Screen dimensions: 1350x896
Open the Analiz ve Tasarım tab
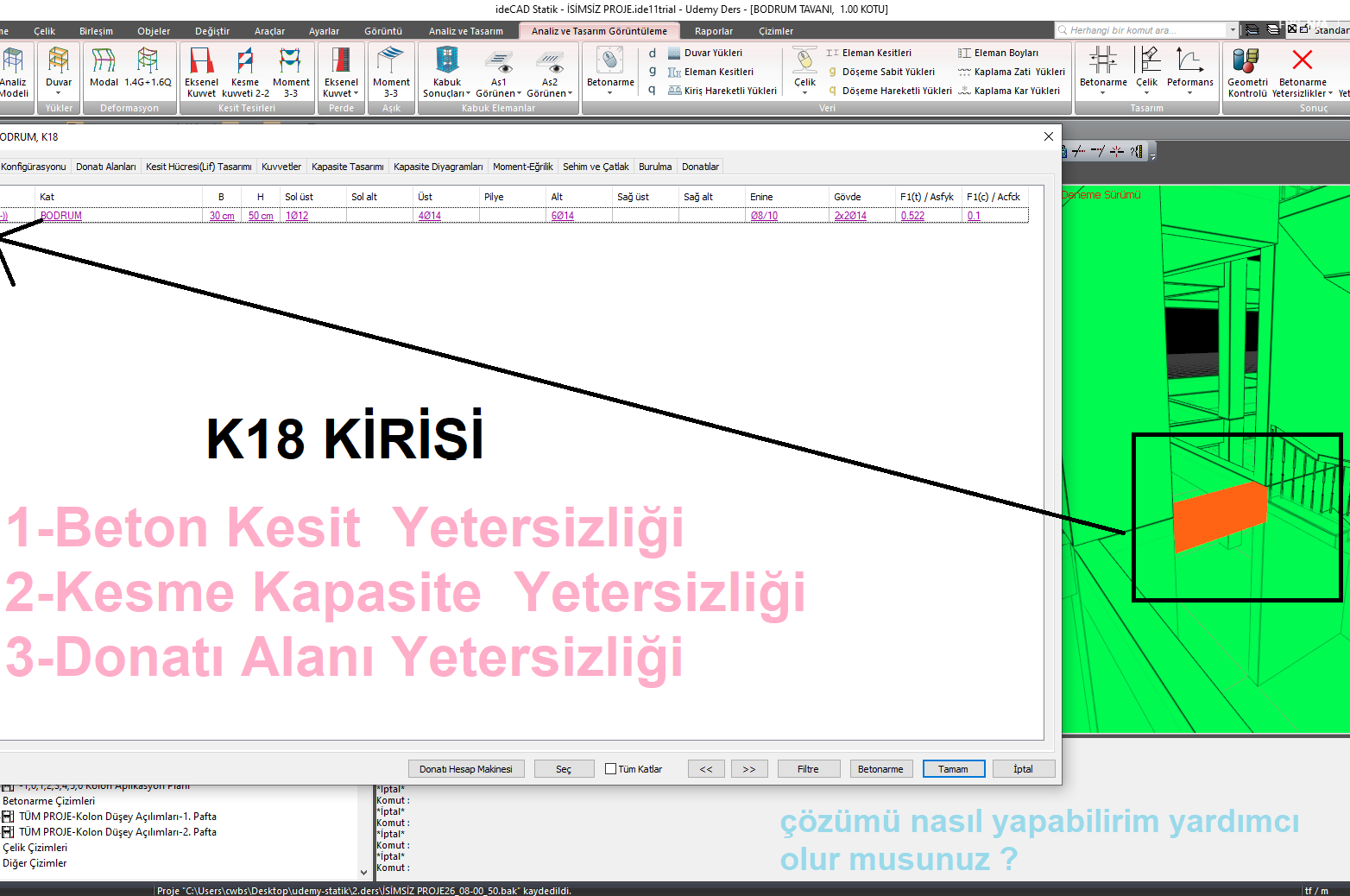coord(466,31)
